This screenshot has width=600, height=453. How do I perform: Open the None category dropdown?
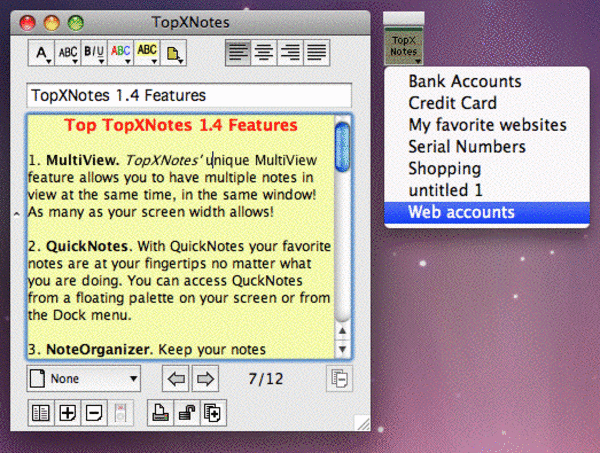(85, 379)
